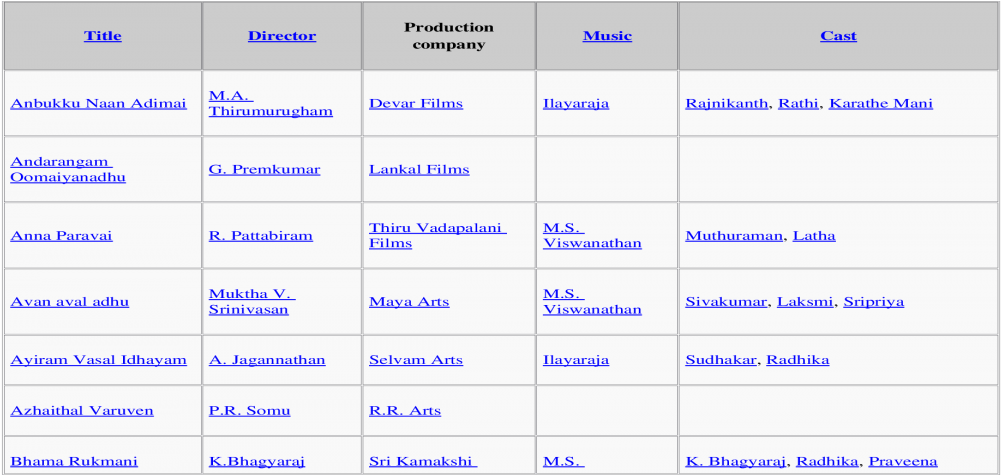1001x475 pixels.
Task: Open the Anbukku Naan Adimai film link
Action: click(98, 103)
